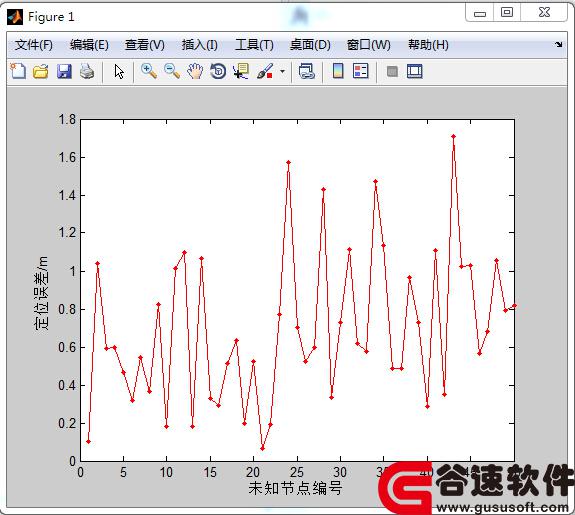Click the x-axis tick label 25
The width and height of the screenshot is (575, 515).
click(297, 472)
